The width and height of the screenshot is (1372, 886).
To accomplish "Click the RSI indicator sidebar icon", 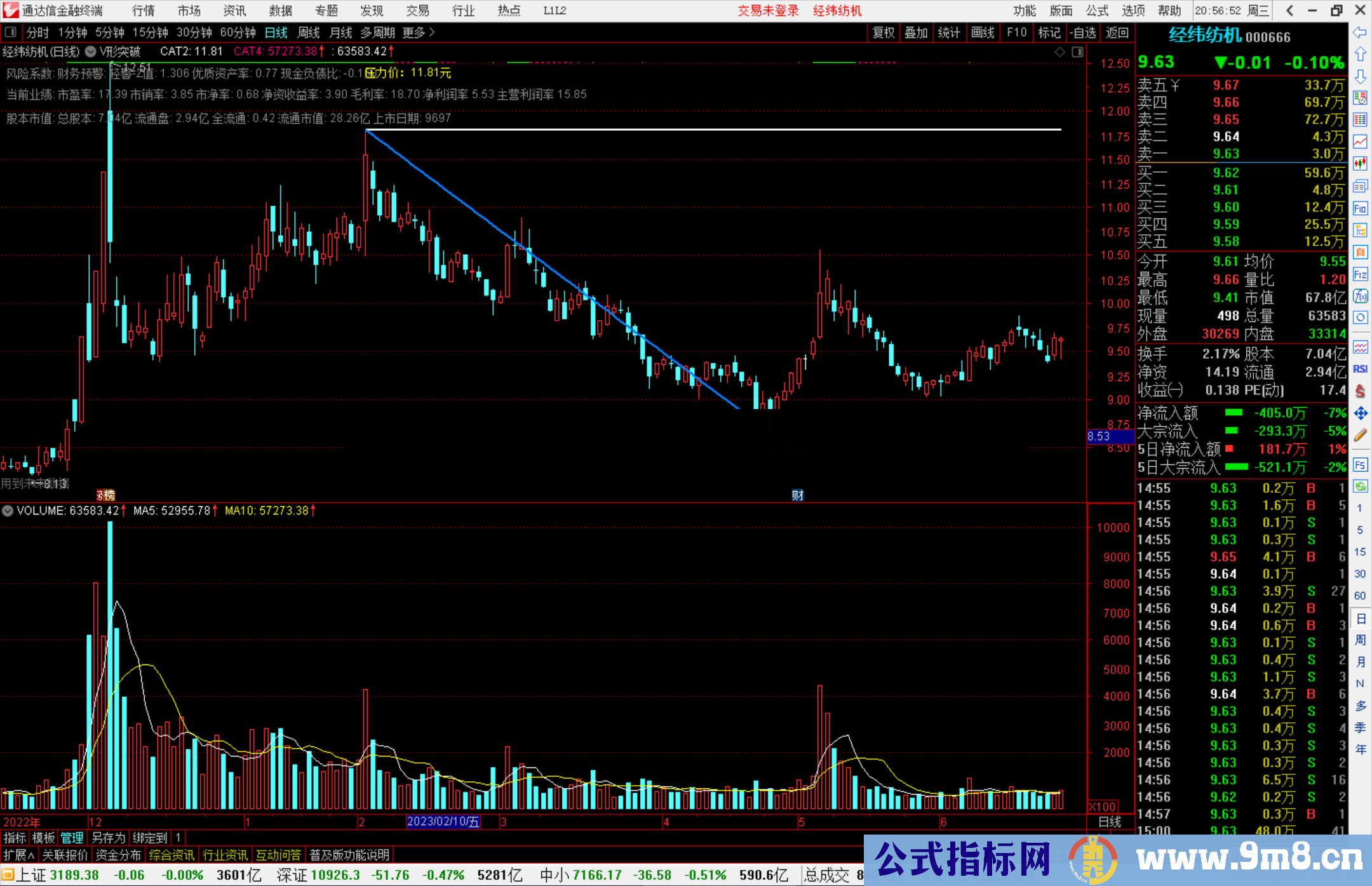I will click(1360, 369).
